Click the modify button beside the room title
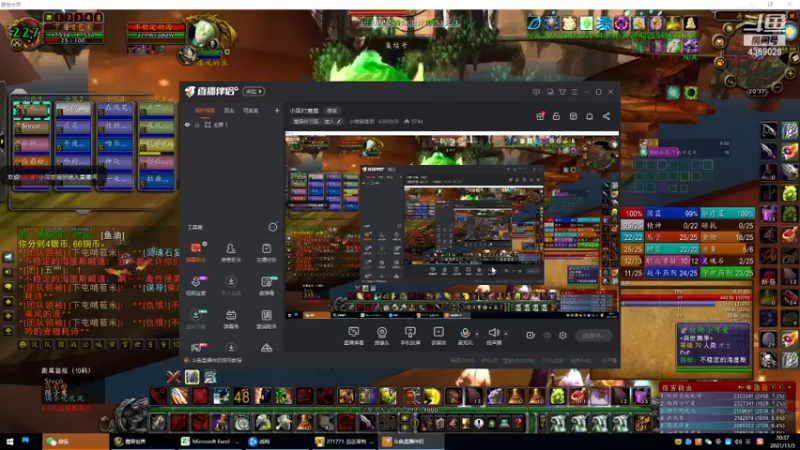 click(332, 110)
